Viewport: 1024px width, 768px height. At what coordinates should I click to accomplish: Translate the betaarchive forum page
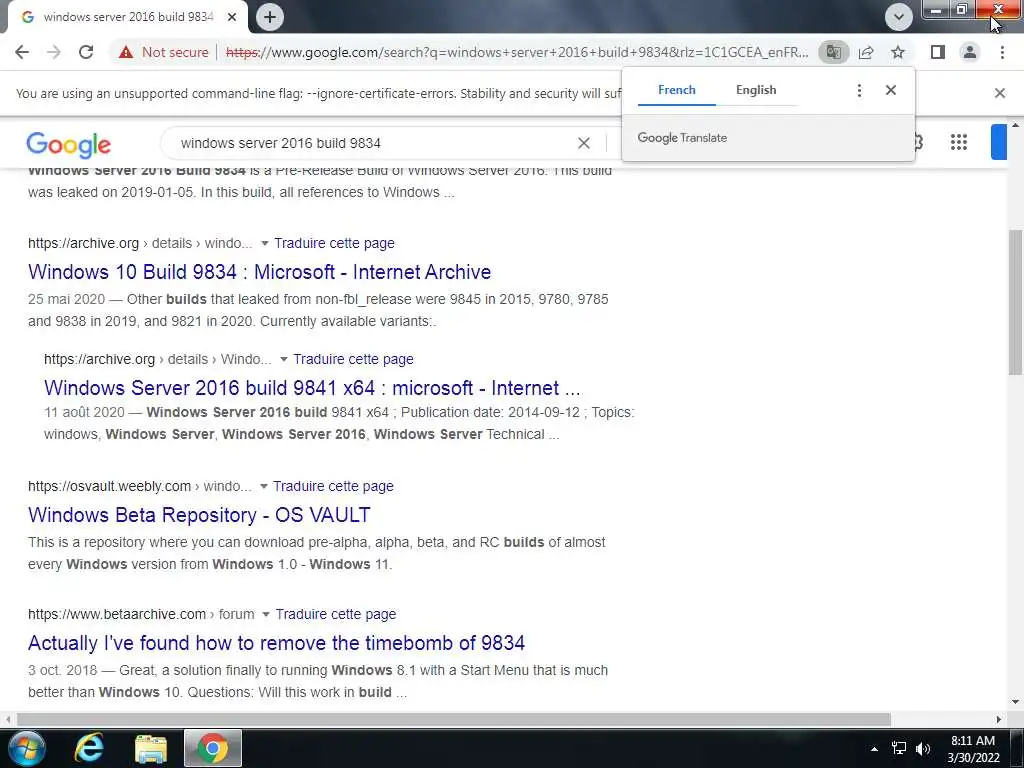coord(336,614)
